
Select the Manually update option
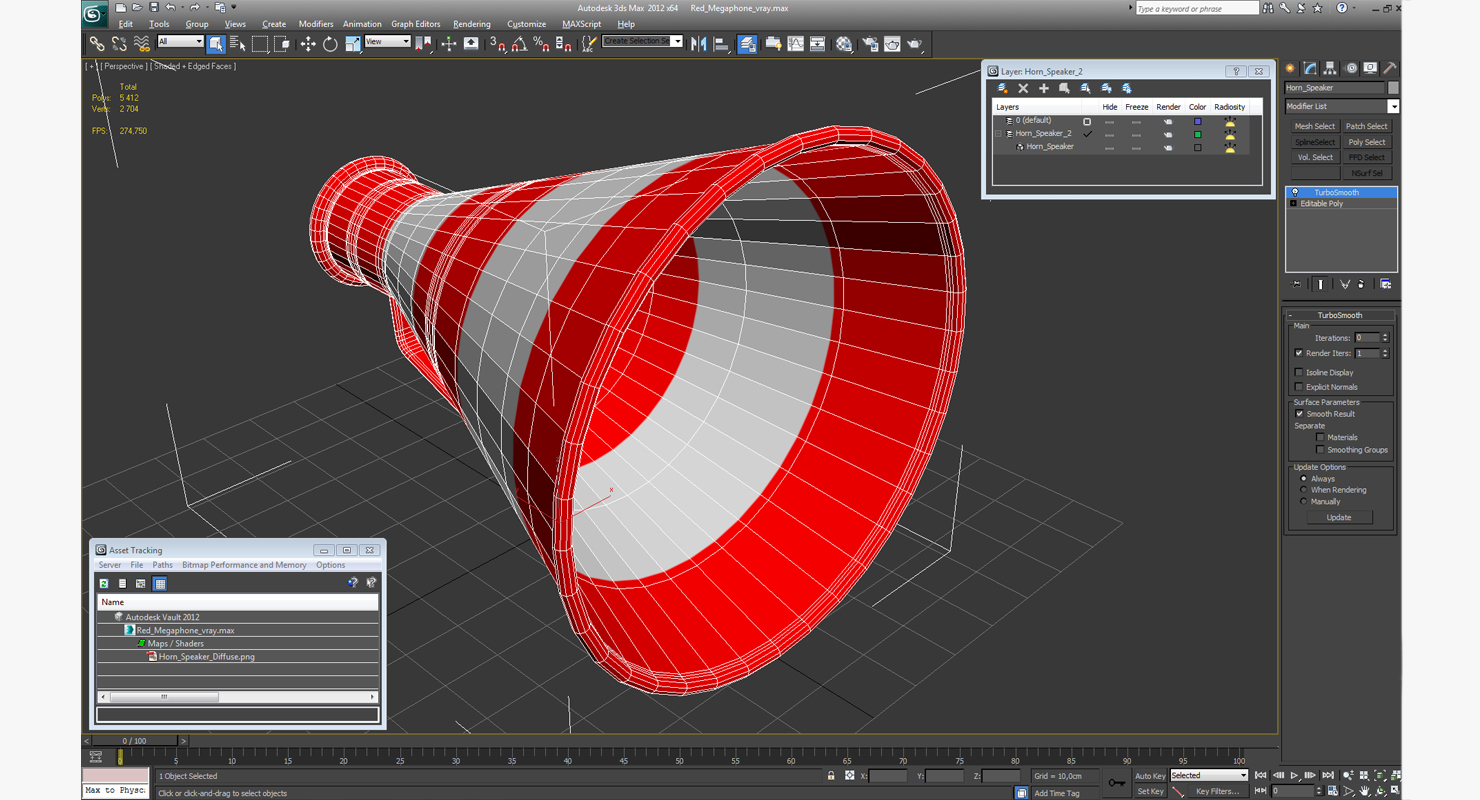point(1303,502)
